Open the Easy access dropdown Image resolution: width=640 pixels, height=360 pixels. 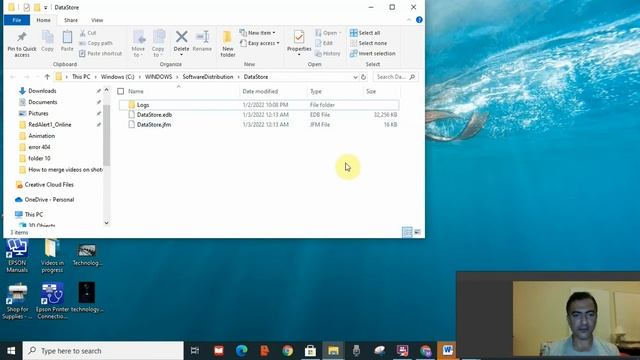[260, 43]
